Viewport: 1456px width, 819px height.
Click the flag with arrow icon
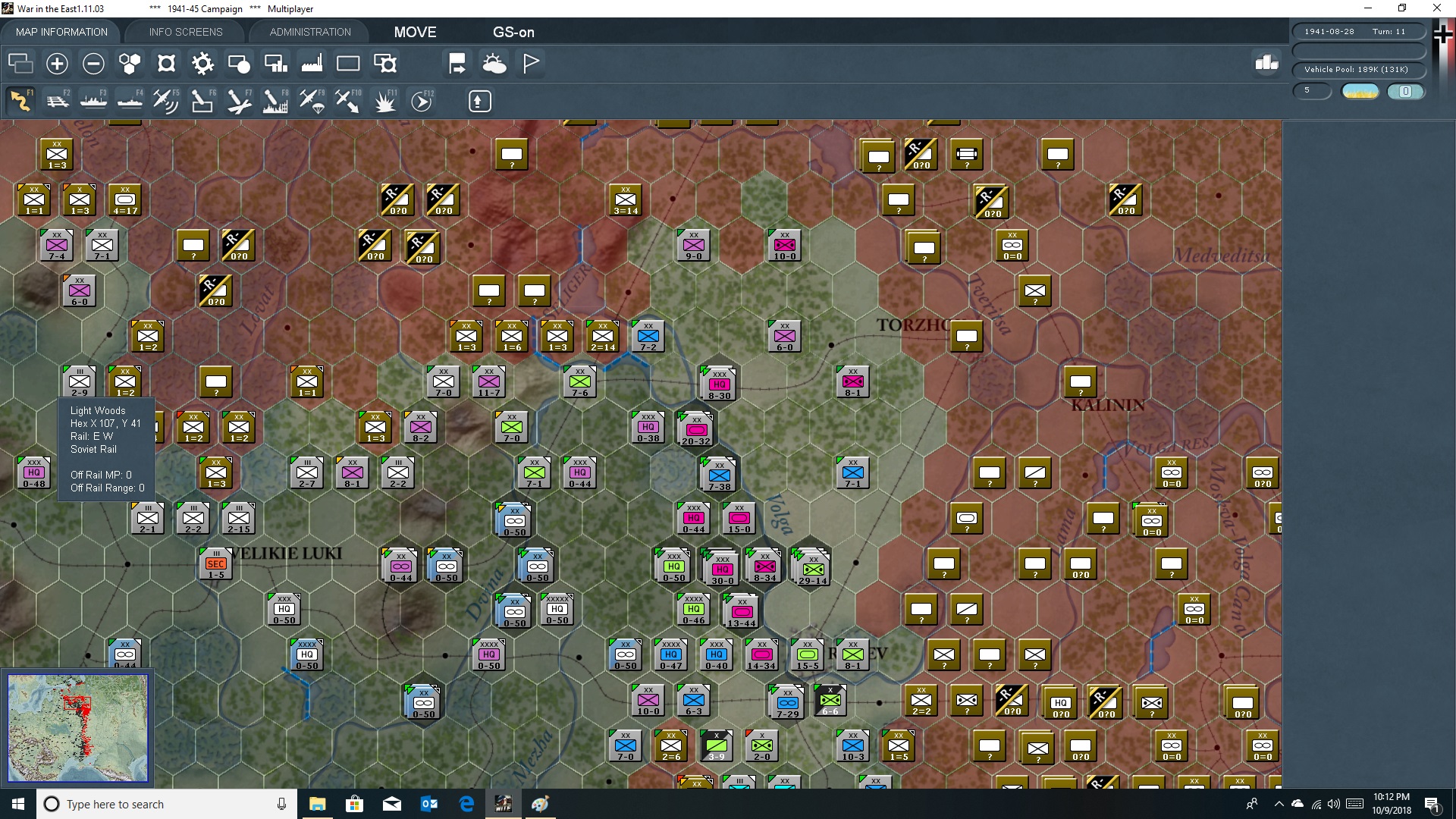pyautogui.click(x=457, y=64)
